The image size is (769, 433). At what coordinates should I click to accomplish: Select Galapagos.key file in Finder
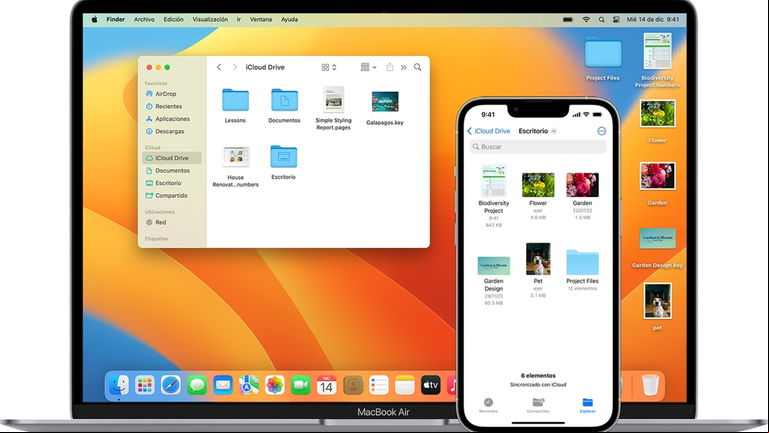(385, 108)
